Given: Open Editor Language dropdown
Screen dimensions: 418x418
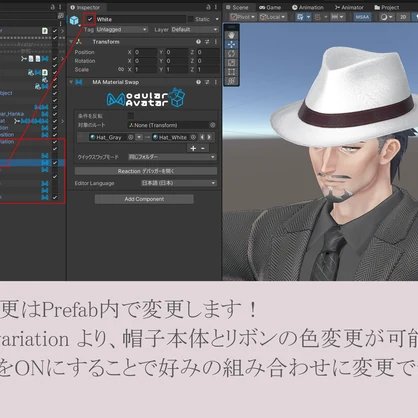Looking at the screenshot, I should pyautogui.click(x=179, y=183).
